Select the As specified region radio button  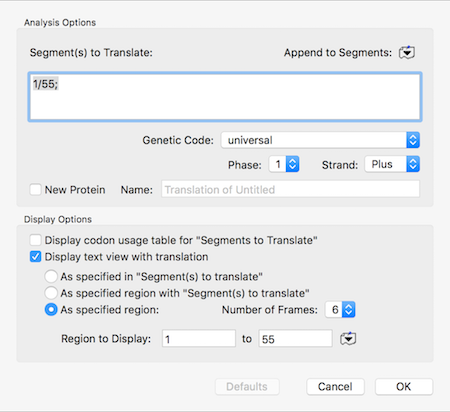pyautogui.click(x=51, y=310)
